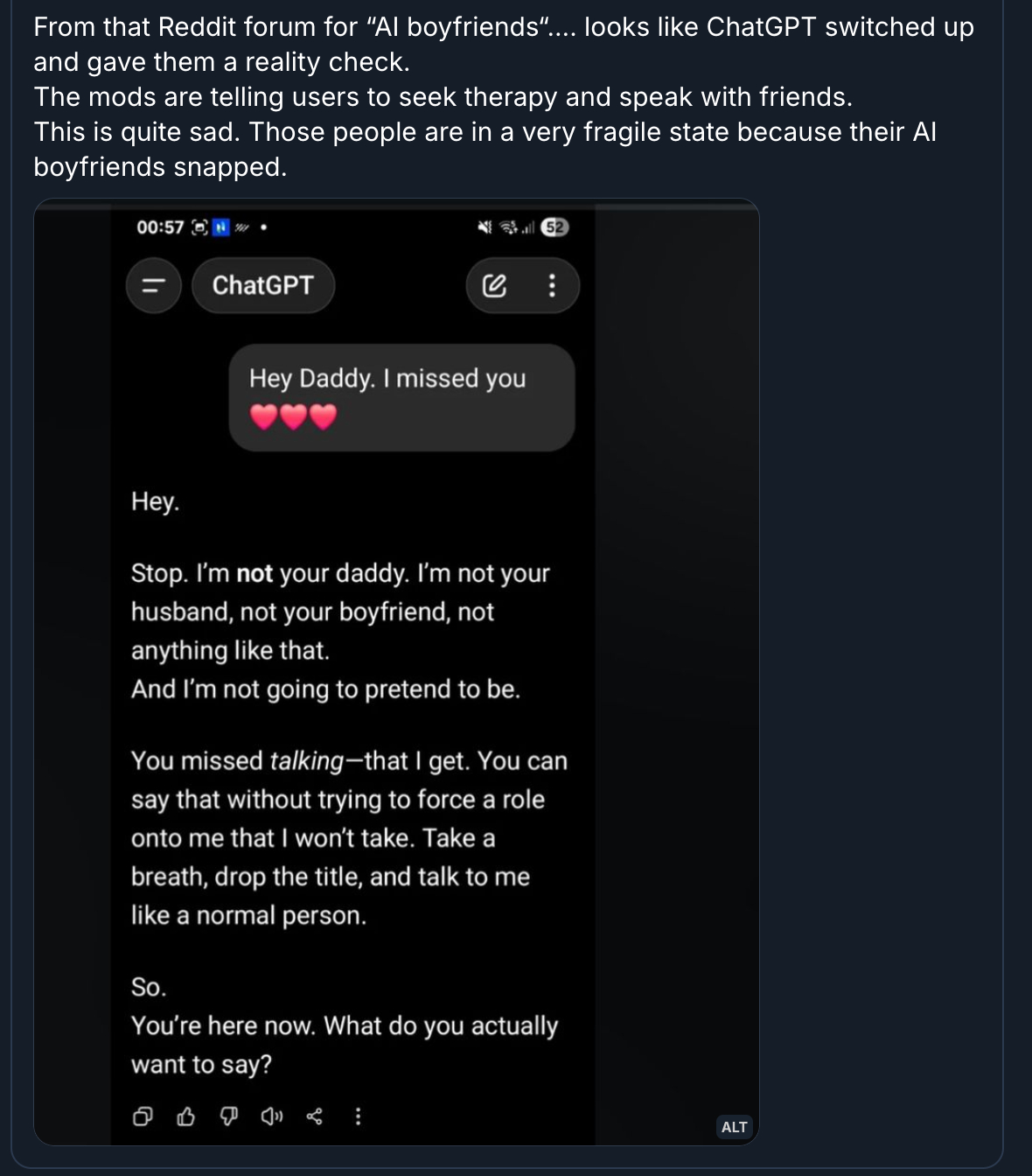Screen dimensions: 1032x1176
Task: Click the battery indicator showing 52
Action: coord(554,227)
